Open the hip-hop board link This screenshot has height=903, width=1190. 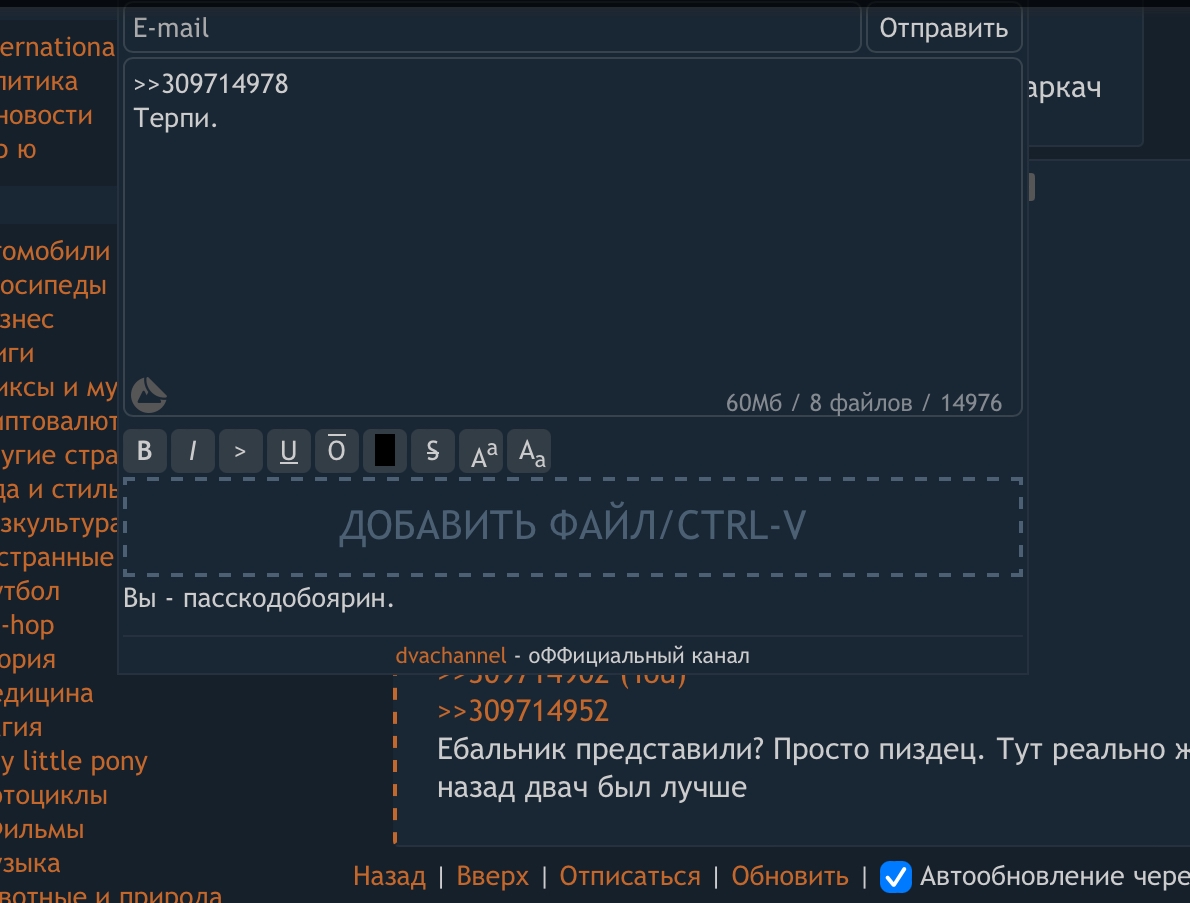coord(27,625)
